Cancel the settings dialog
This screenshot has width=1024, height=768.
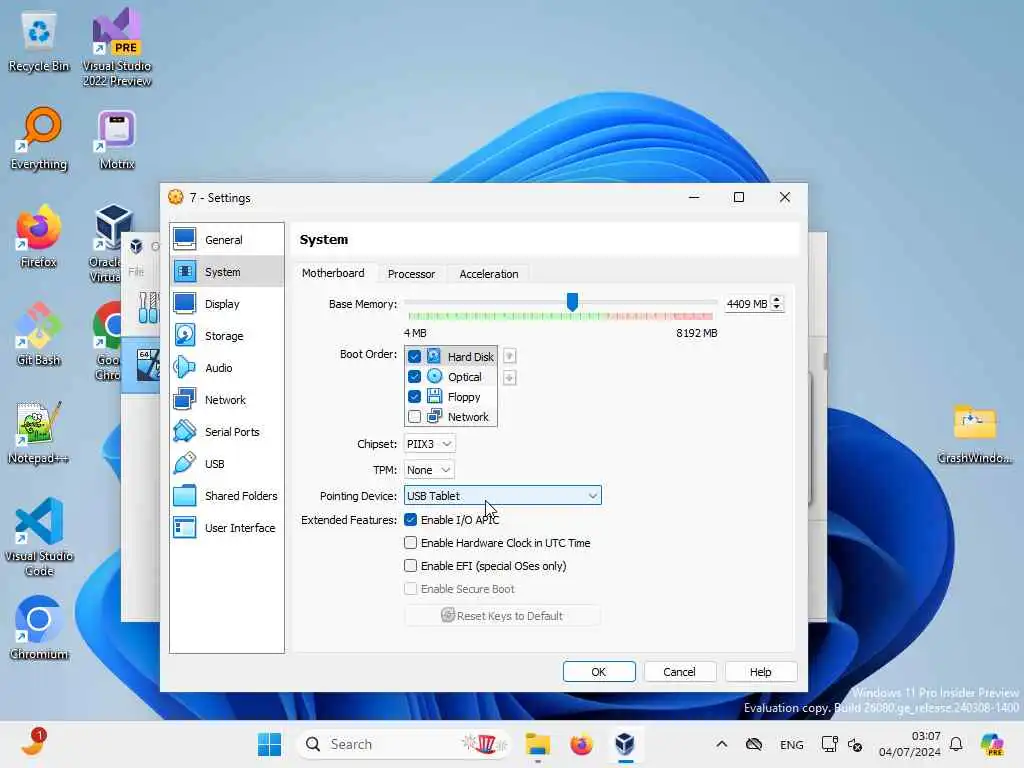coord(679,672)
